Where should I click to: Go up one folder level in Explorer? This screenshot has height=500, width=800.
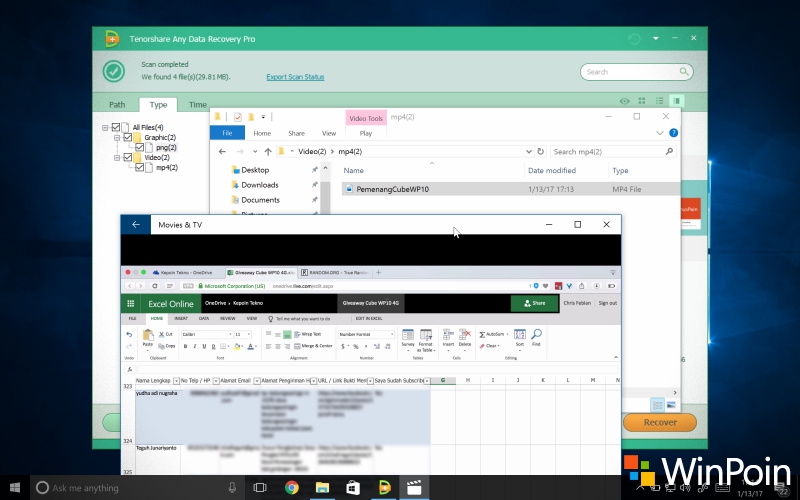point(268,152)
